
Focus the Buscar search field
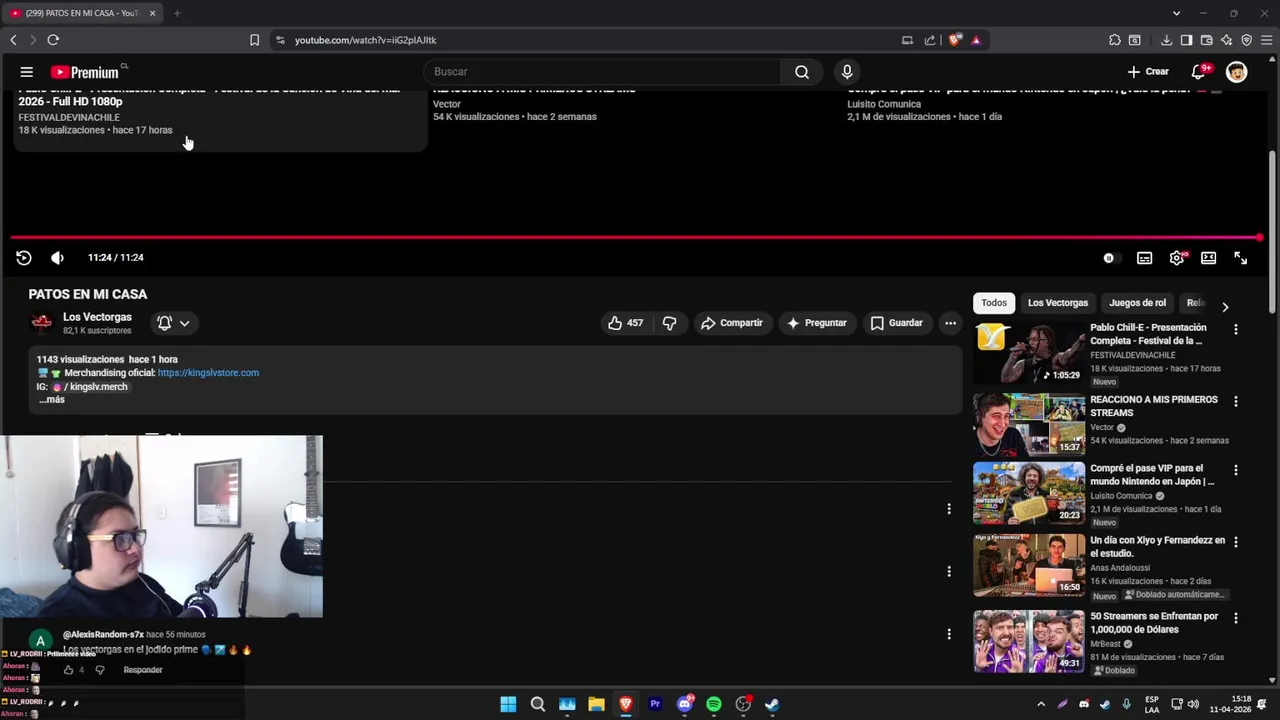[602, 72]
